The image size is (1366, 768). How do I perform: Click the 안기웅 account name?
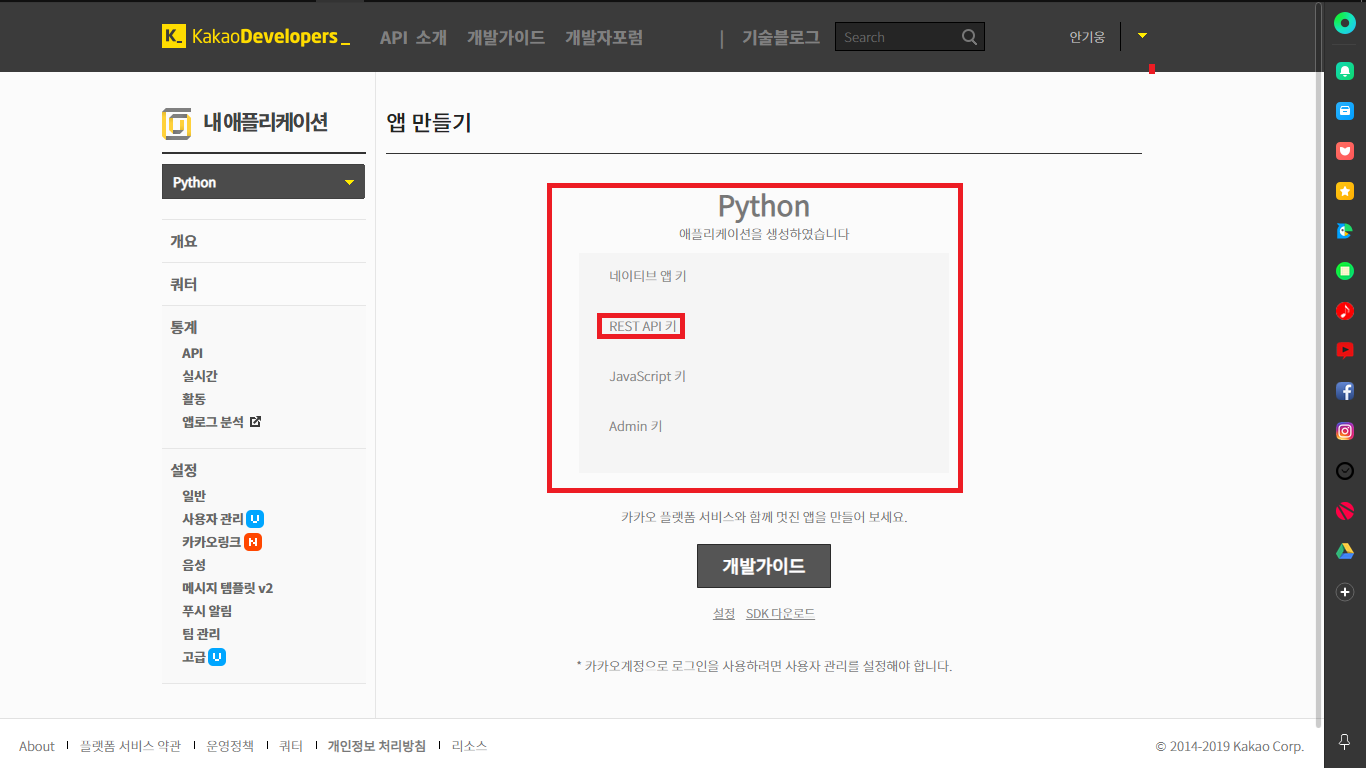tap(1087, 37)
